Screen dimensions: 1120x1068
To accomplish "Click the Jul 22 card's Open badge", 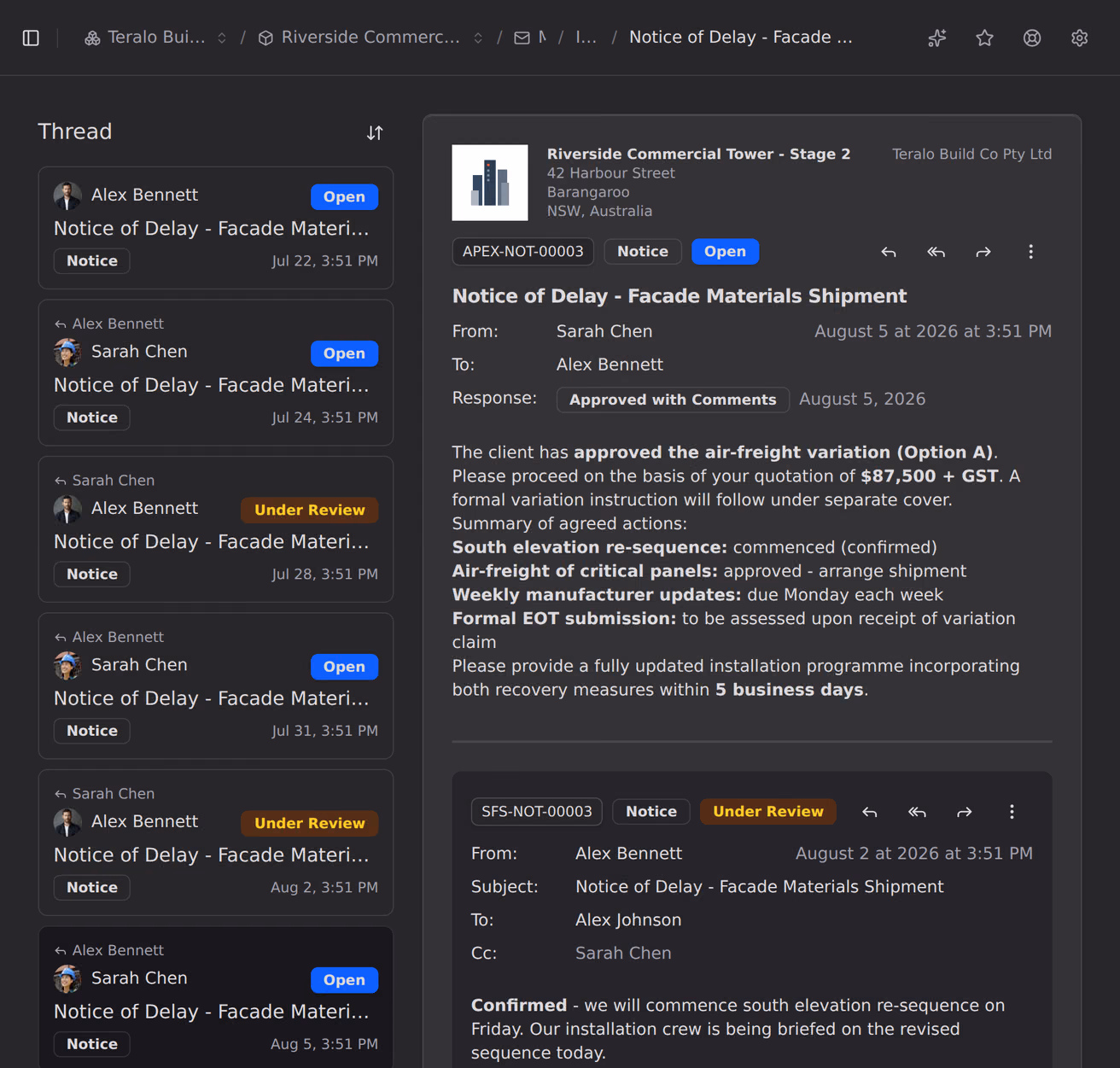I will tap(344, 196).
